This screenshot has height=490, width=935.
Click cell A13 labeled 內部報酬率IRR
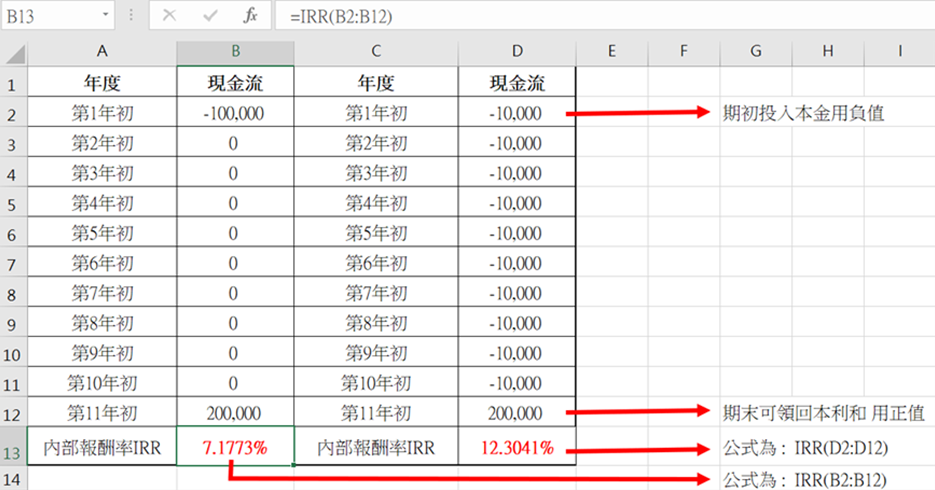102,446
